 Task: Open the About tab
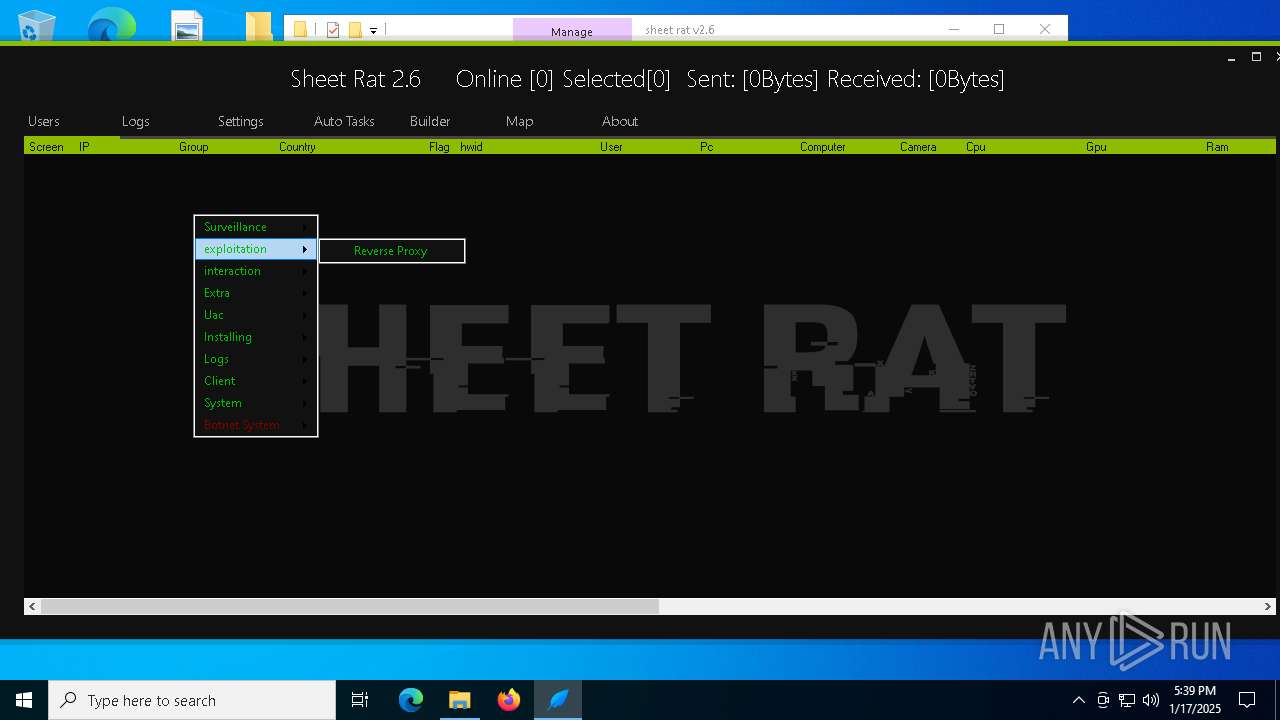coord(620,121)
